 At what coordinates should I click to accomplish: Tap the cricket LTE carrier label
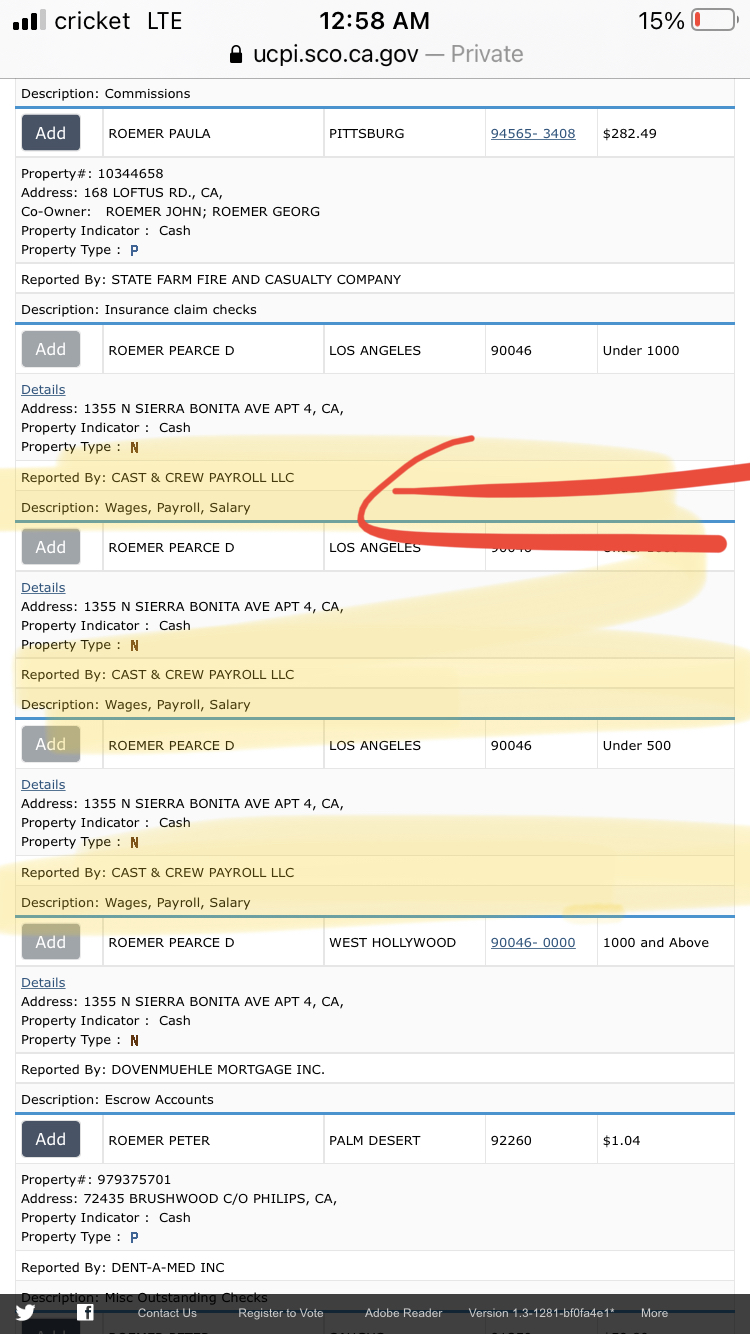(118, 20)
